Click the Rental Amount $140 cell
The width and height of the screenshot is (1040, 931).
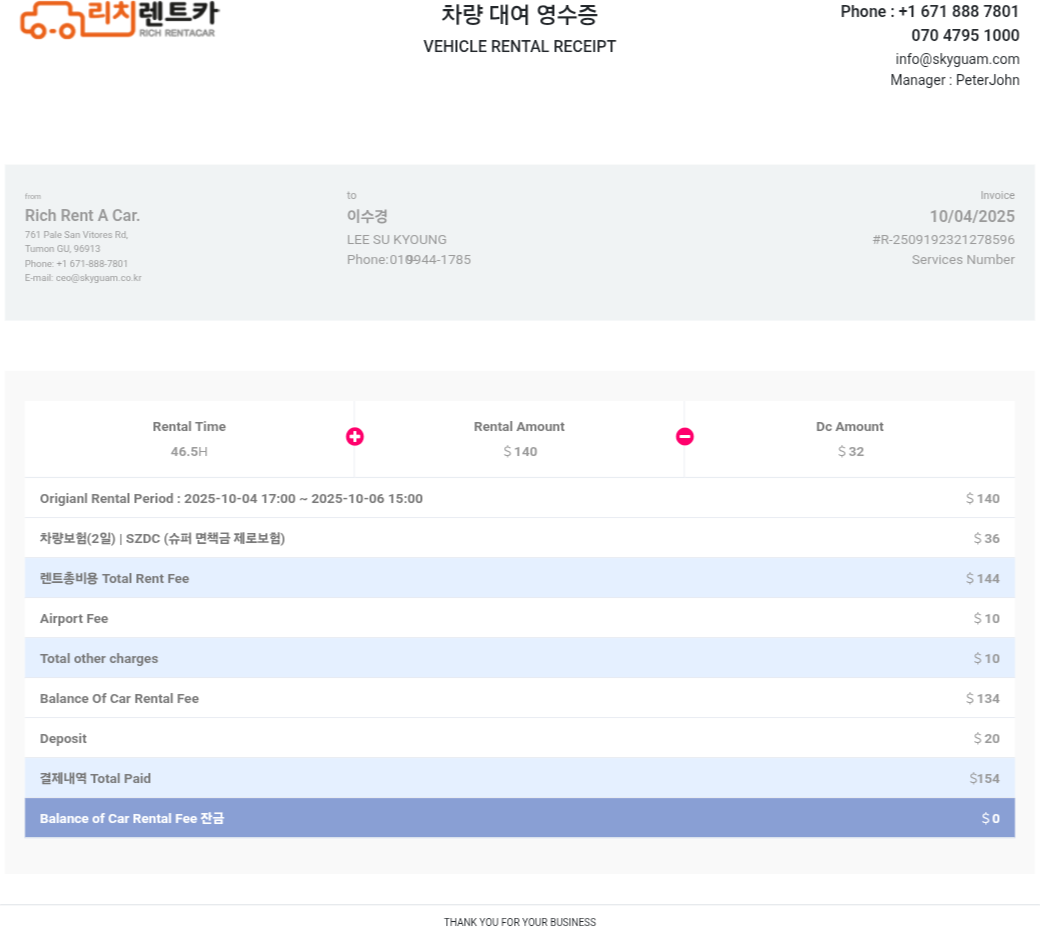pos(519,439)
